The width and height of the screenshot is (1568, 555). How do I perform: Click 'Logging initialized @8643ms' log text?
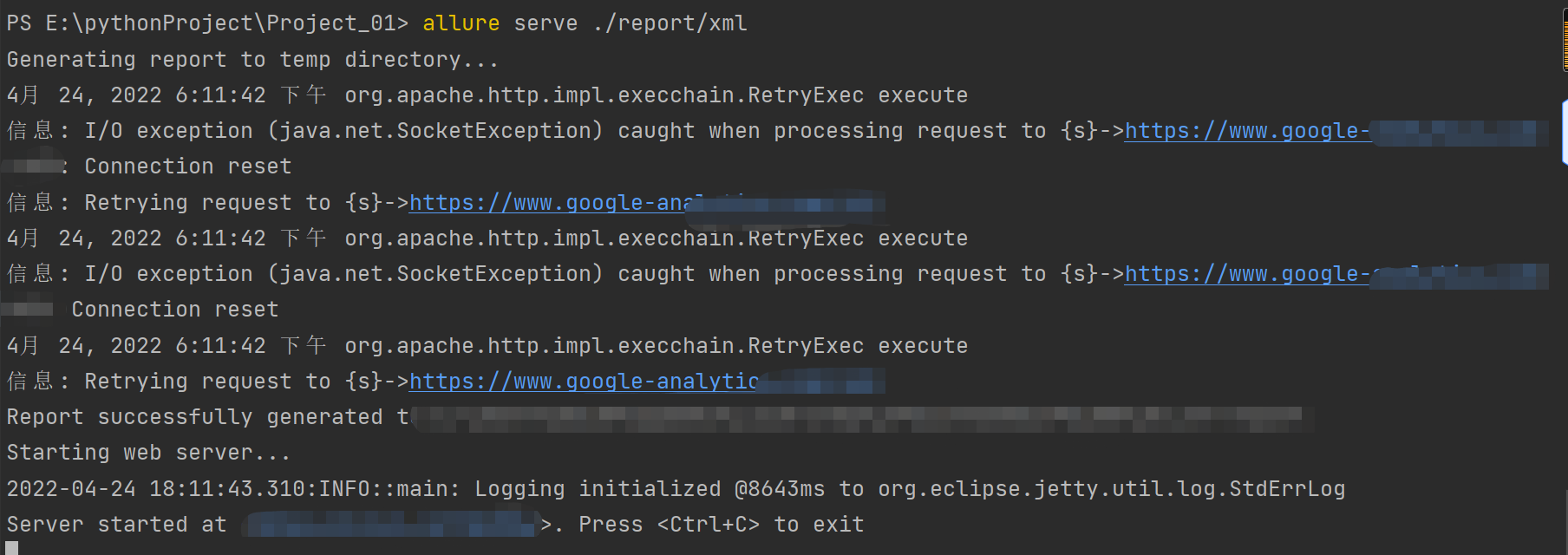click(x=649, y=489)
